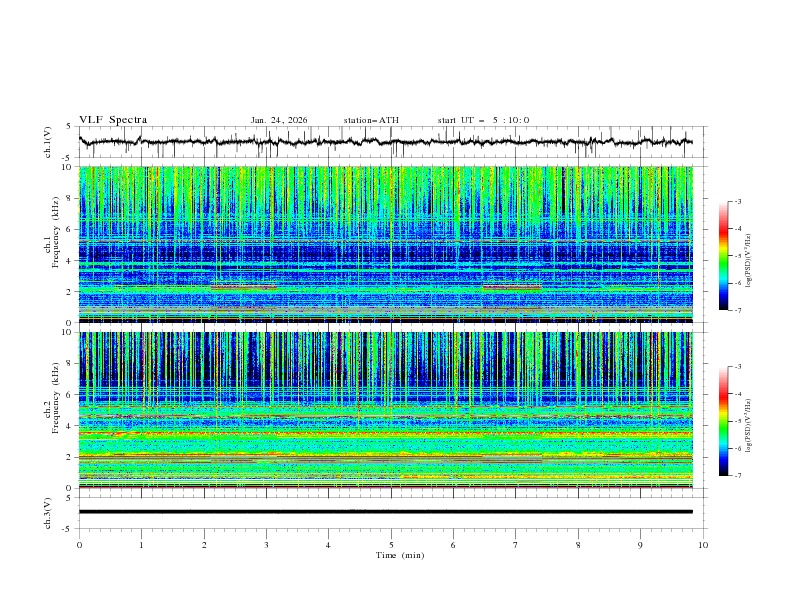Click the red band between 2–3 min in ch.1 spectrogram
This screenshot has height=612, width=792.
[243, 288]
